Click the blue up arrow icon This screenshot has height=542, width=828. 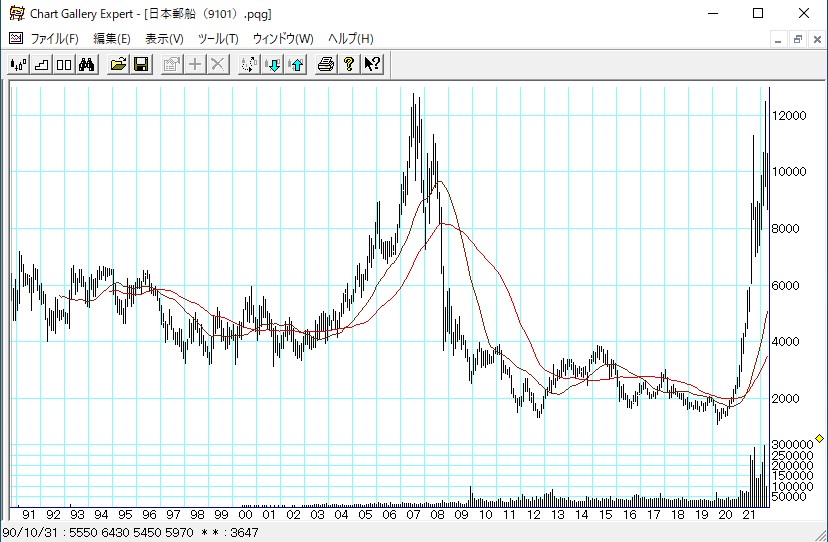(x=295, y=65)
